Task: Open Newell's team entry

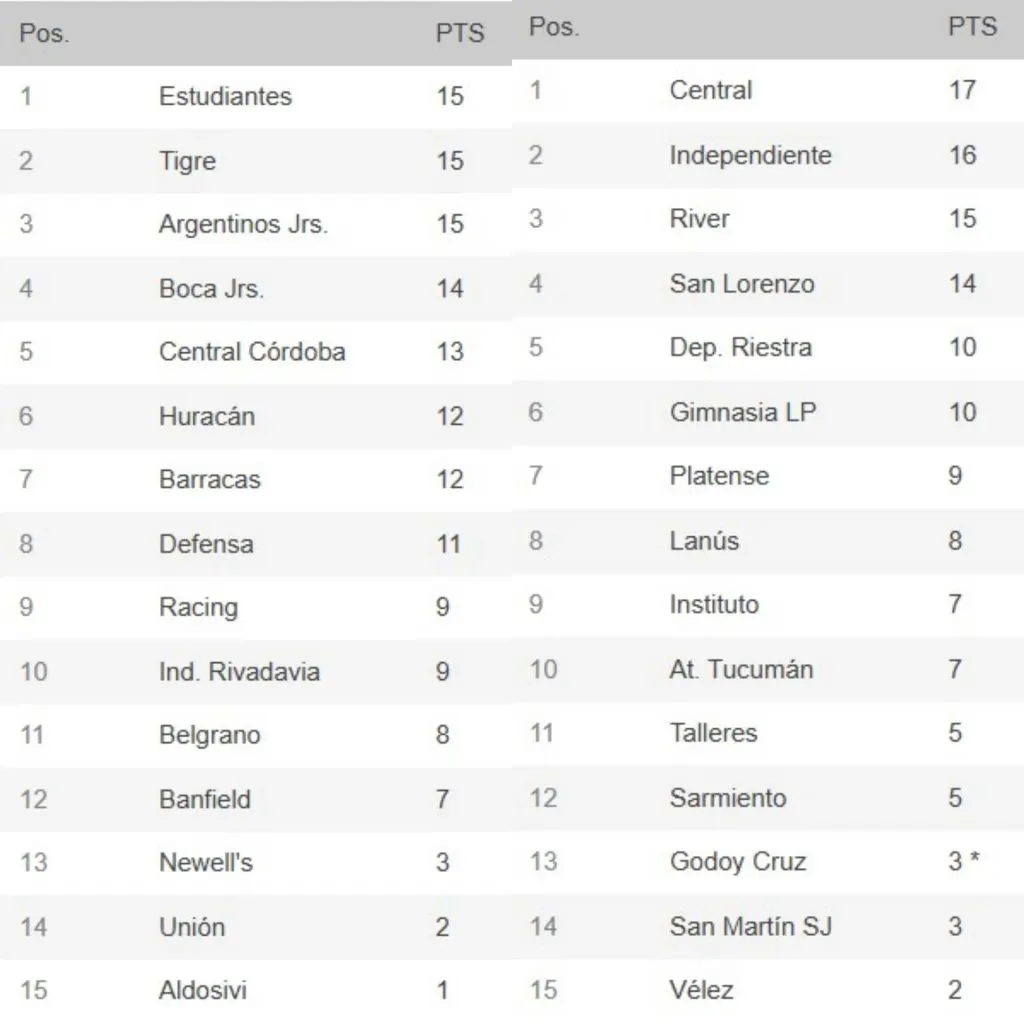Action: click(x=206, y=862)
